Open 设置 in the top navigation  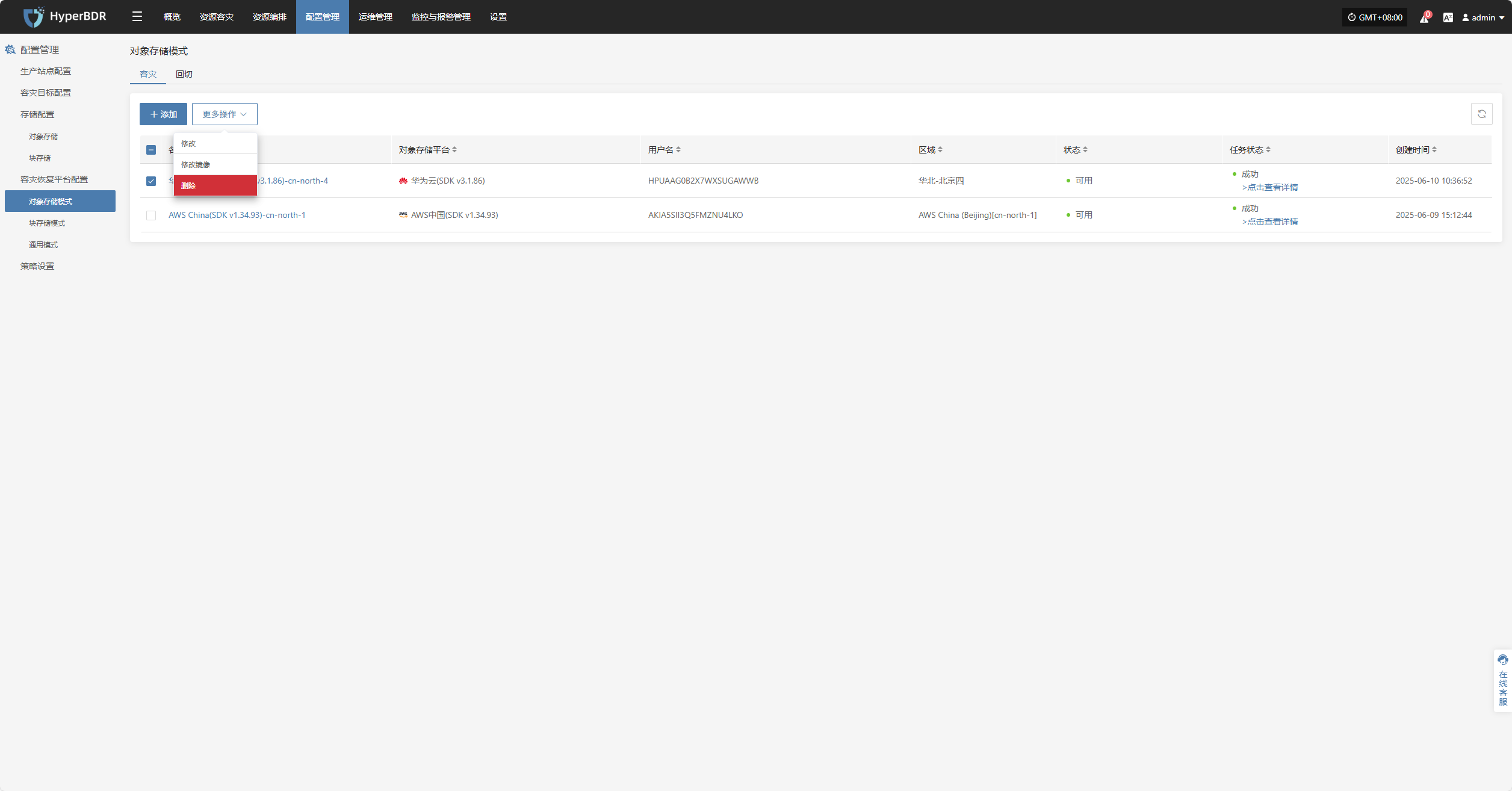(x=498, y=17)
